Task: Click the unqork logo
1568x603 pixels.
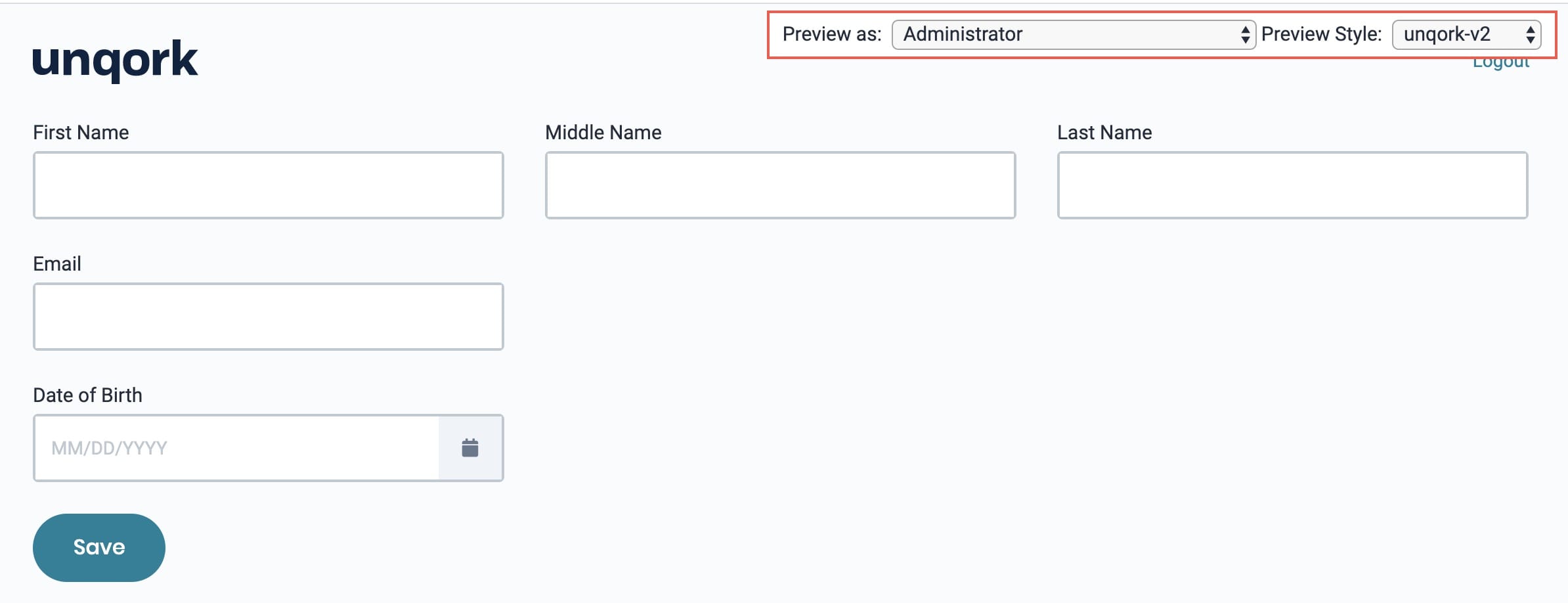Action: tap(115, 60)
